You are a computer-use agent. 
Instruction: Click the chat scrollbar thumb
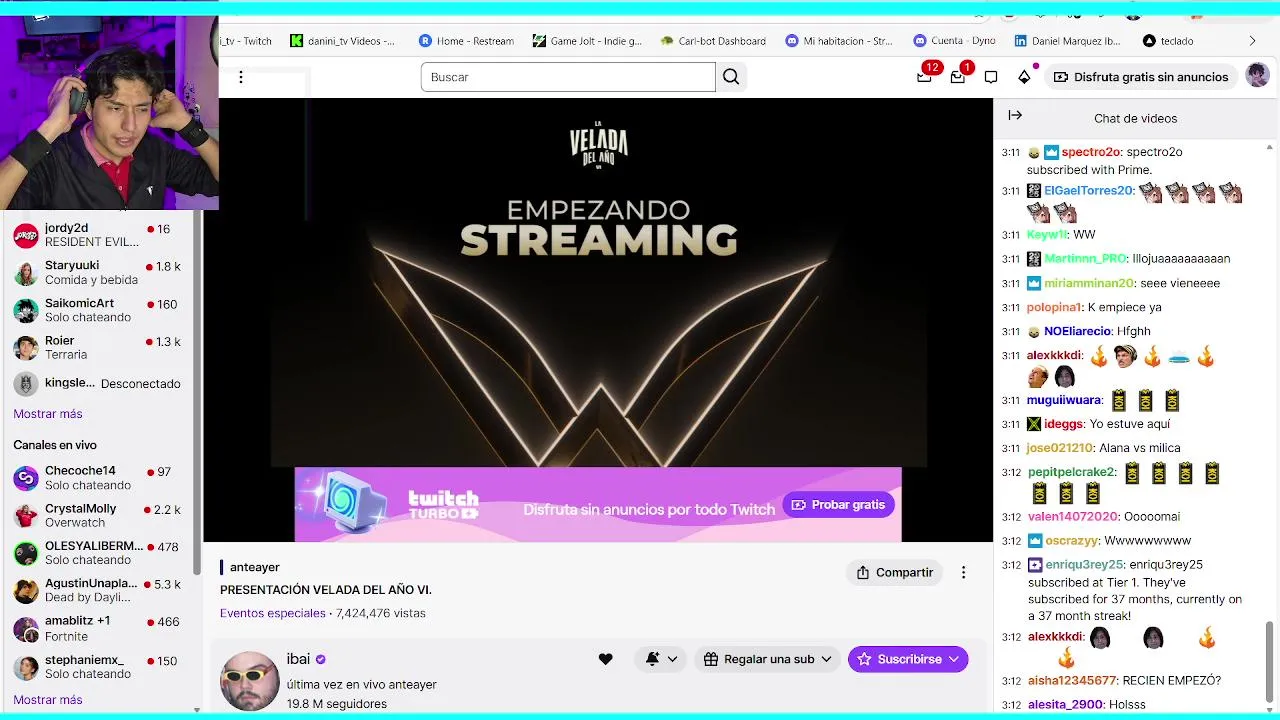click(x=1270, y=664)
